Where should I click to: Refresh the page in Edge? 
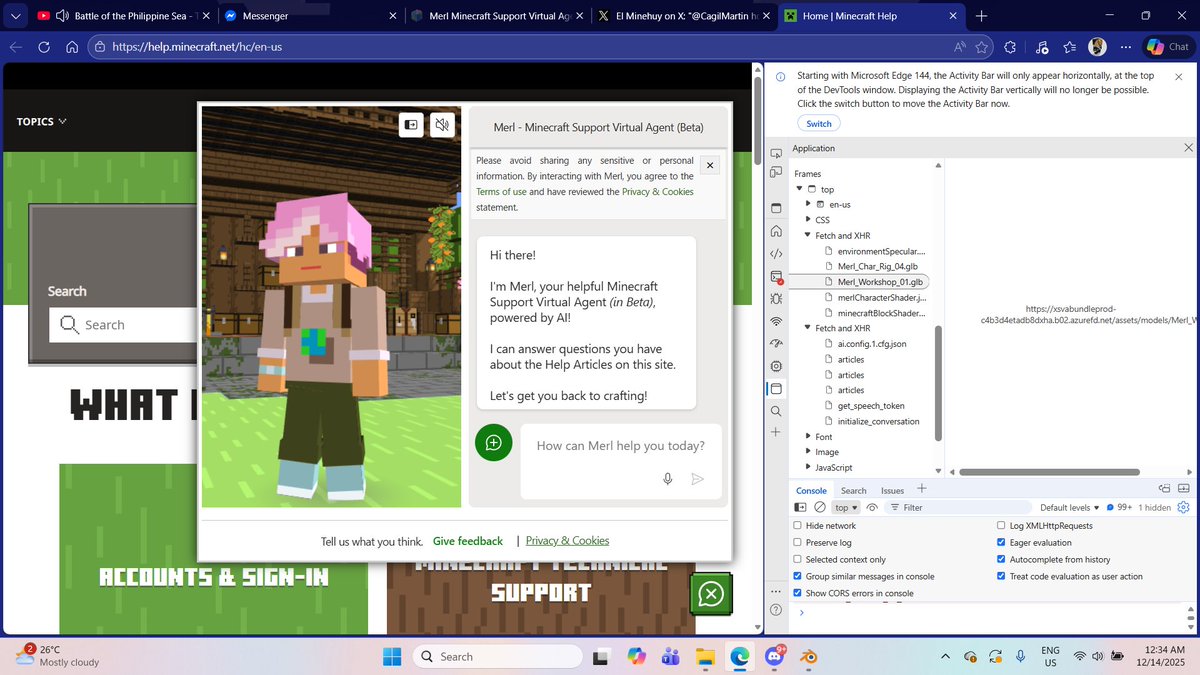tap(44, 47)
